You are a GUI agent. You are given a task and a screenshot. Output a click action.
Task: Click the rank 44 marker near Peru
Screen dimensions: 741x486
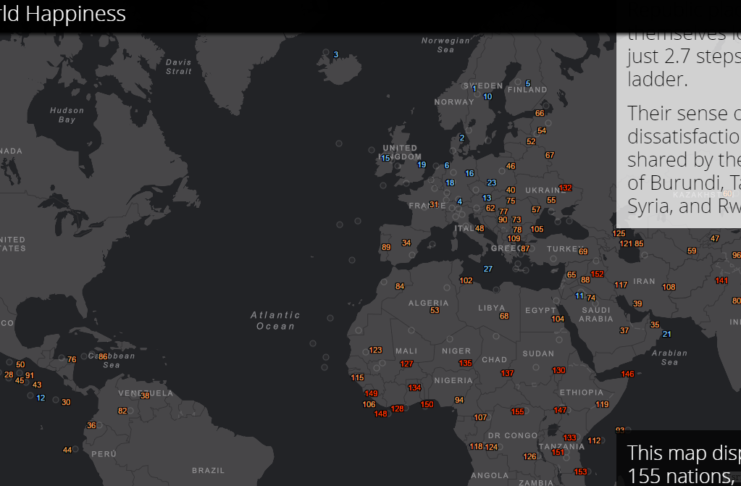67,450
